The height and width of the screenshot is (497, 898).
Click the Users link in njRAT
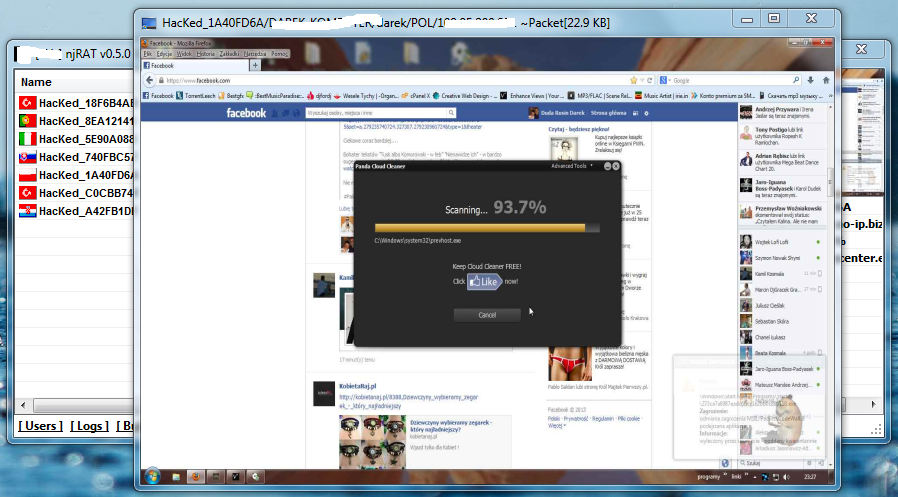(40, 426)
